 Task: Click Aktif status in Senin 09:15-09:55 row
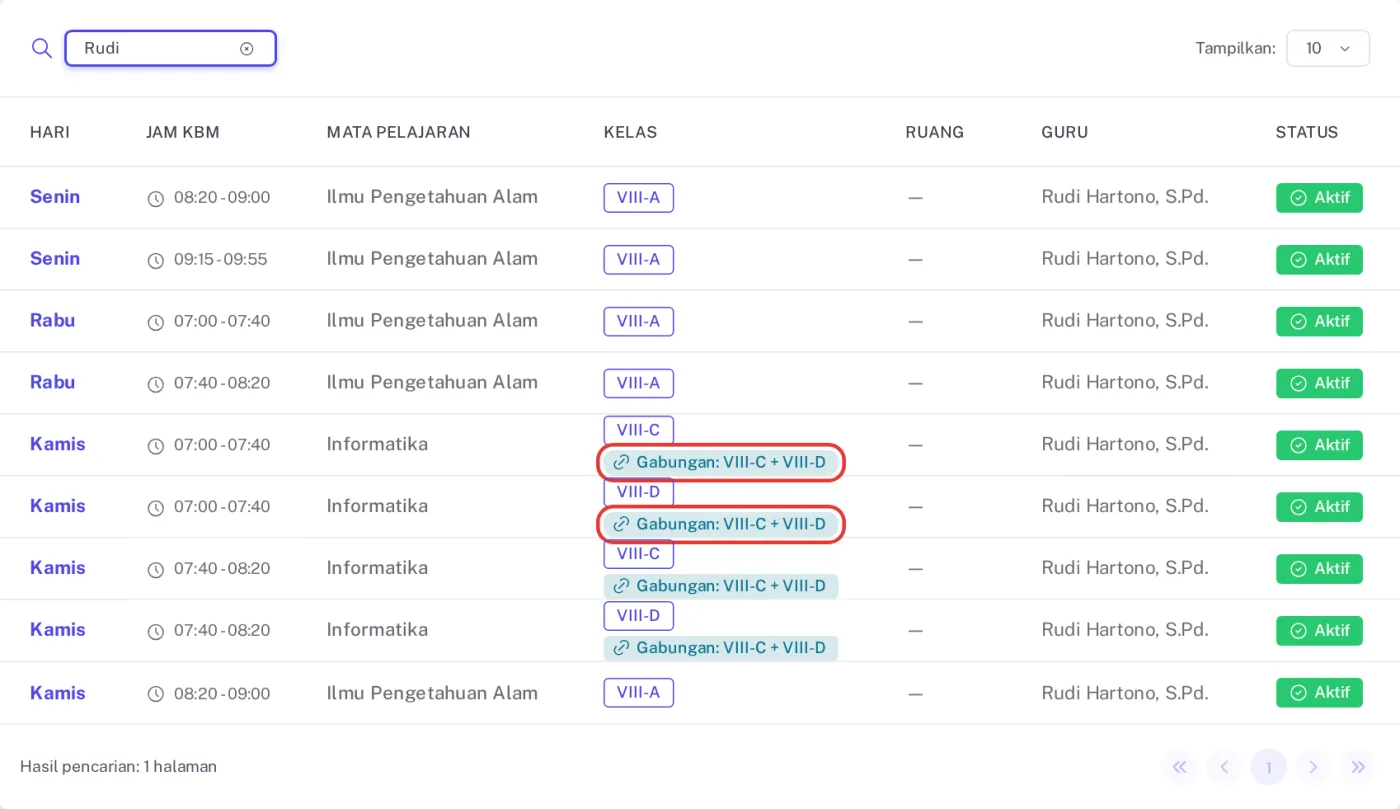click(1319, 260)
